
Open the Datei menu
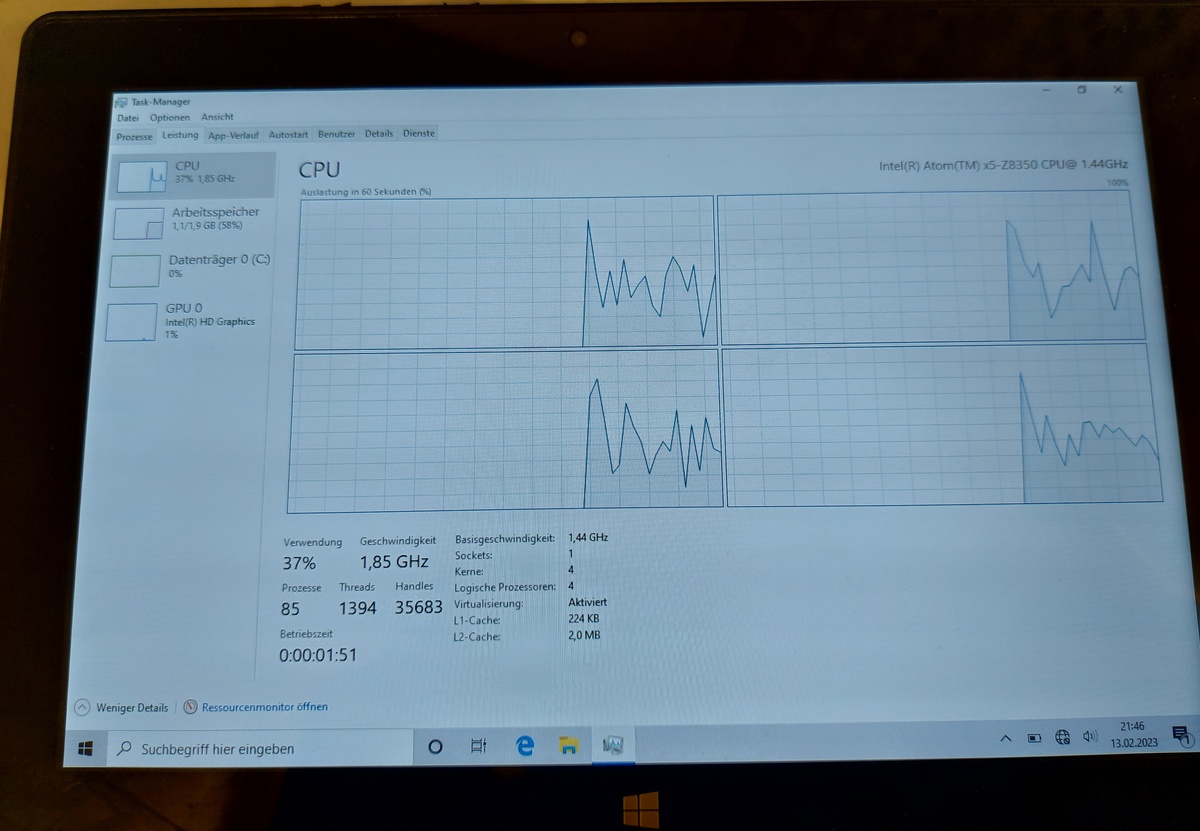[x=127, y=117]
